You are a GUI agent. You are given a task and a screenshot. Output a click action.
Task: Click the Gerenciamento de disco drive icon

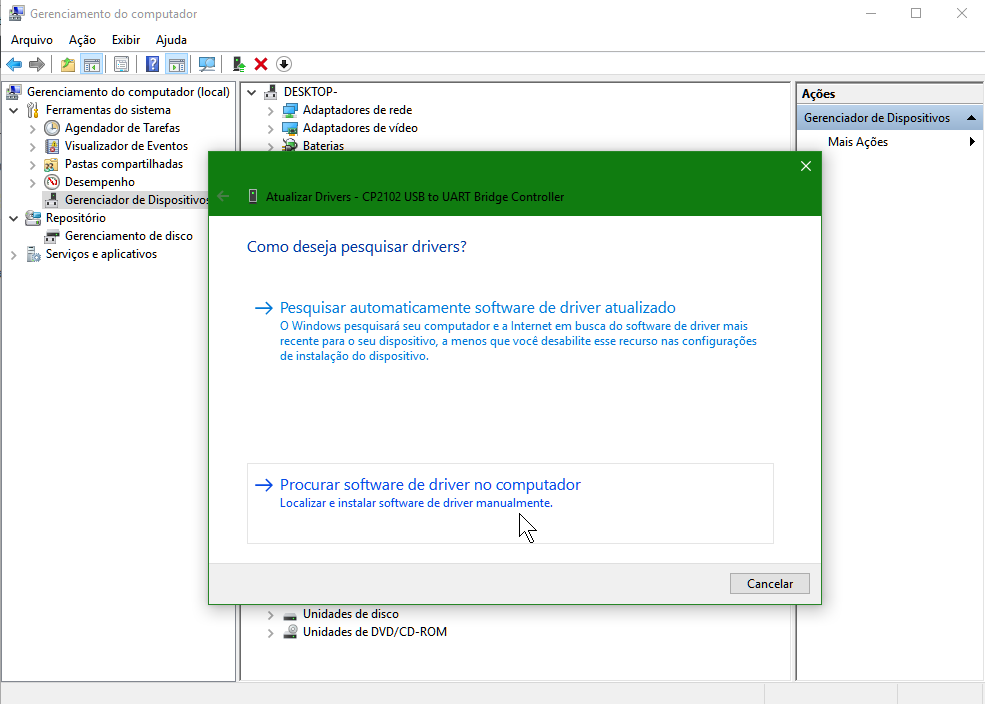pyautogui.click(x=52, y=236)
